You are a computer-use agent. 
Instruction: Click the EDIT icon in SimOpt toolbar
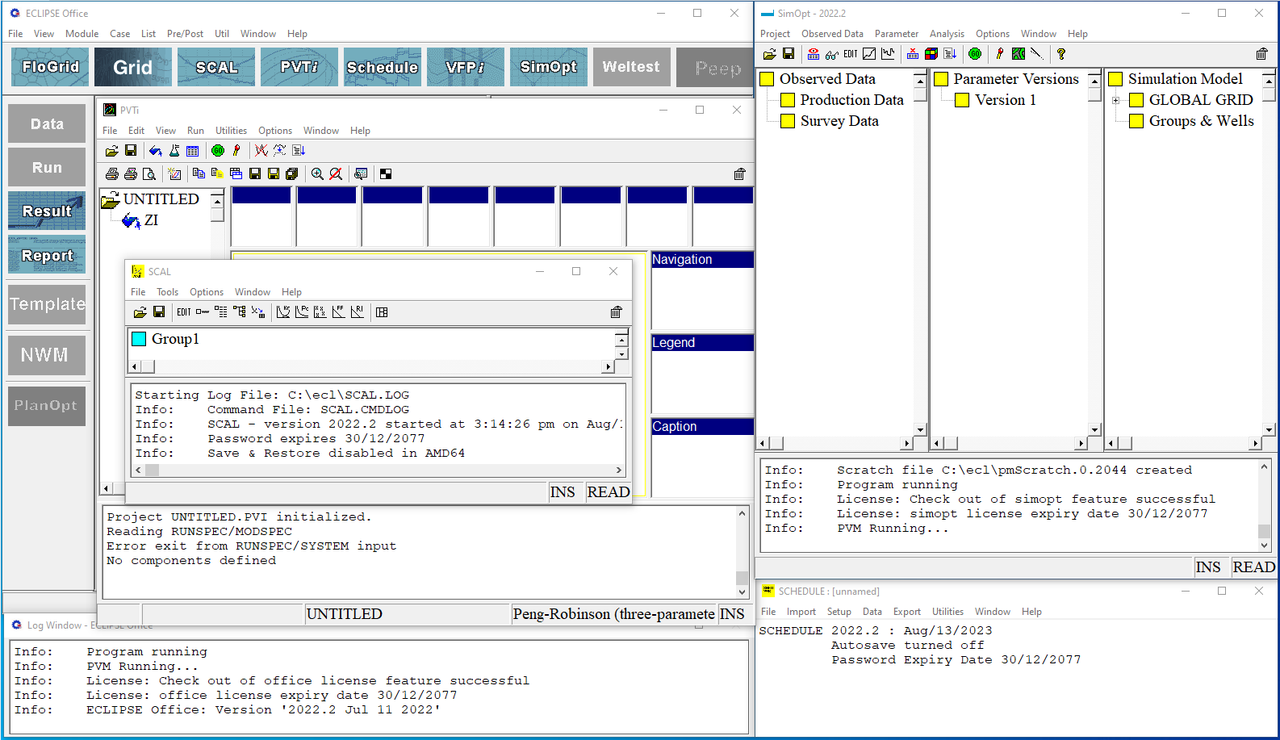(x=850, y=53)
